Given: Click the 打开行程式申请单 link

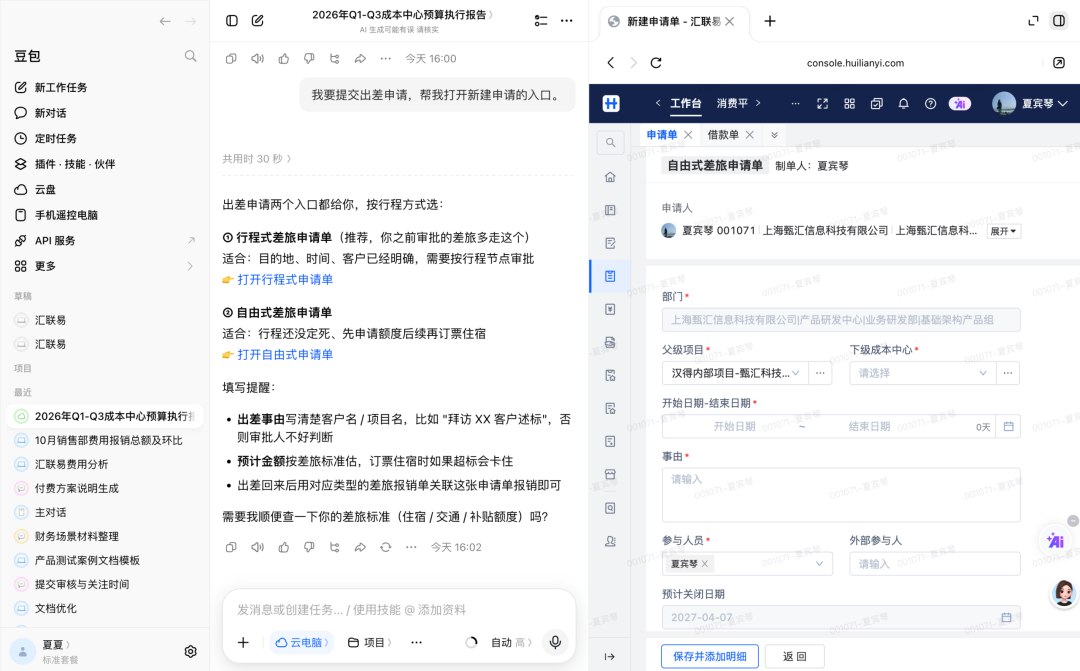Looking at the screenshot, I should 285,280.
